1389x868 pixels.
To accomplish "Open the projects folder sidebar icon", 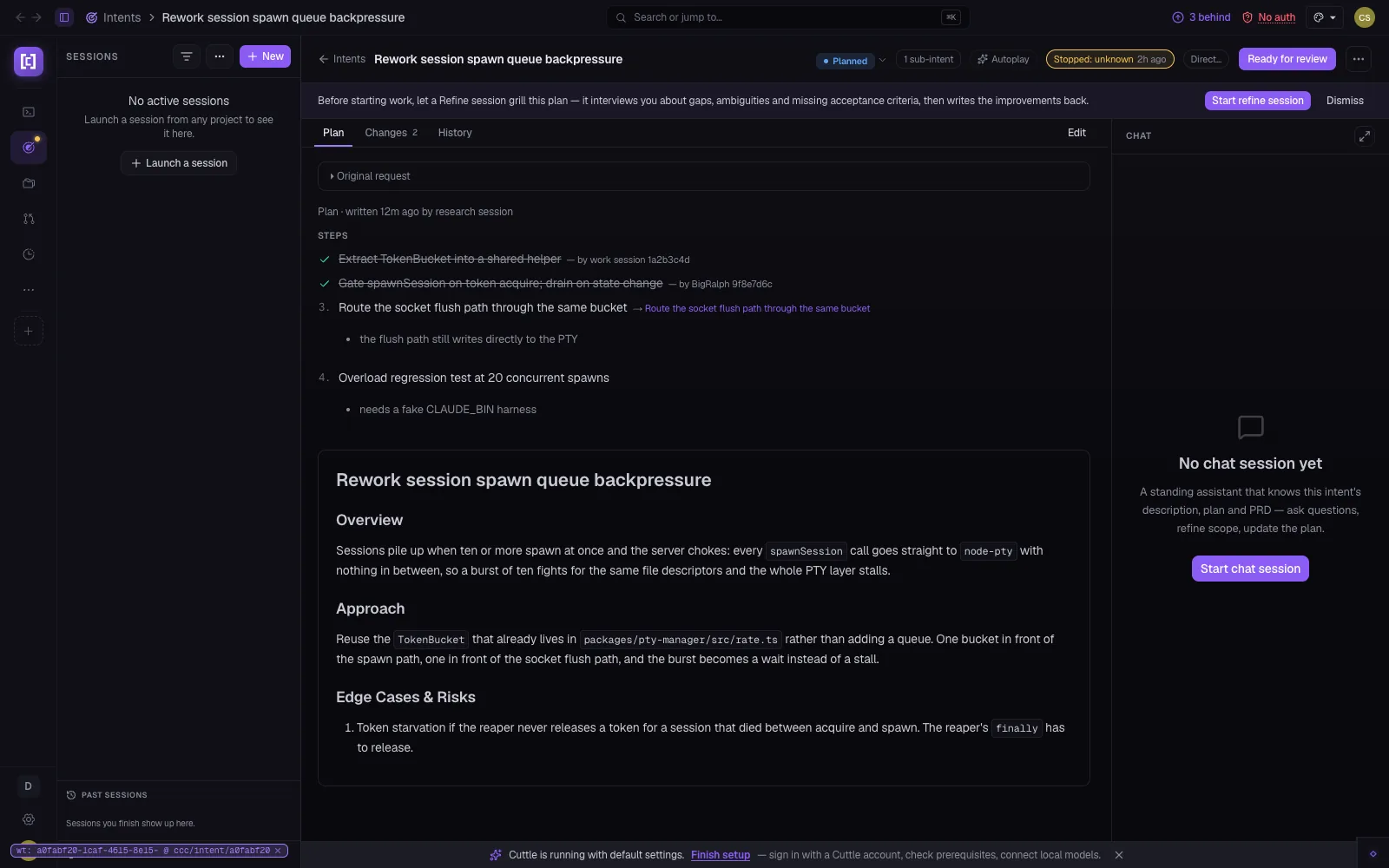I will click(x=29, y=183).
